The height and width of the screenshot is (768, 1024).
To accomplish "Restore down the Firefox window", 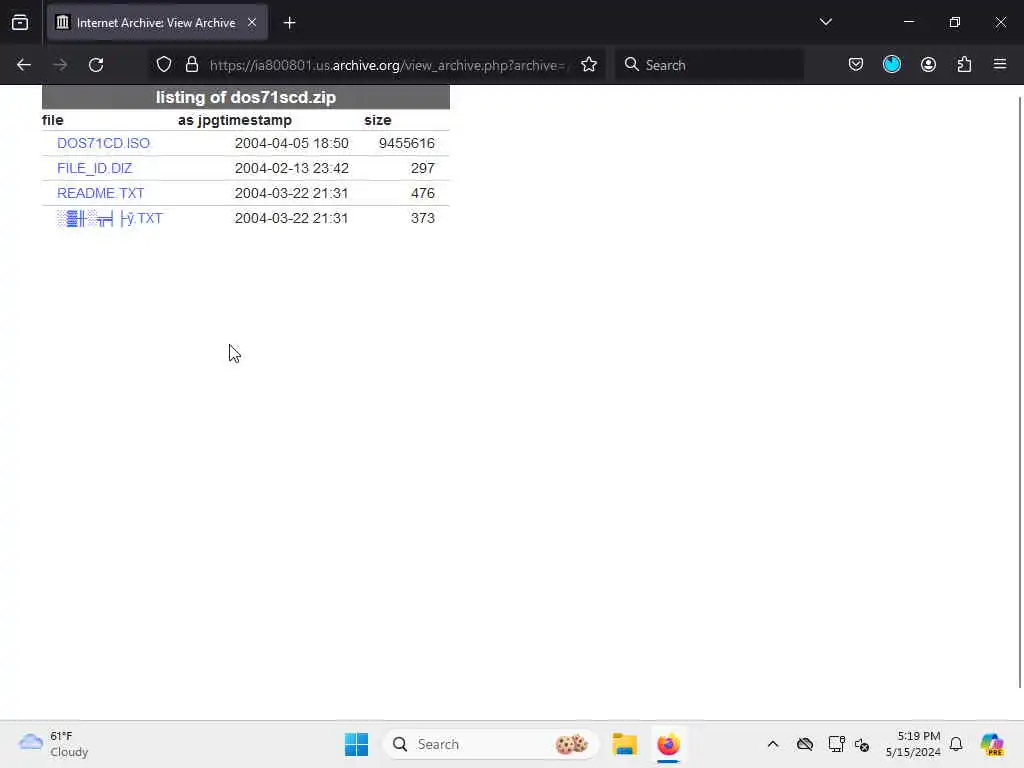I will (x=954, y=22).
